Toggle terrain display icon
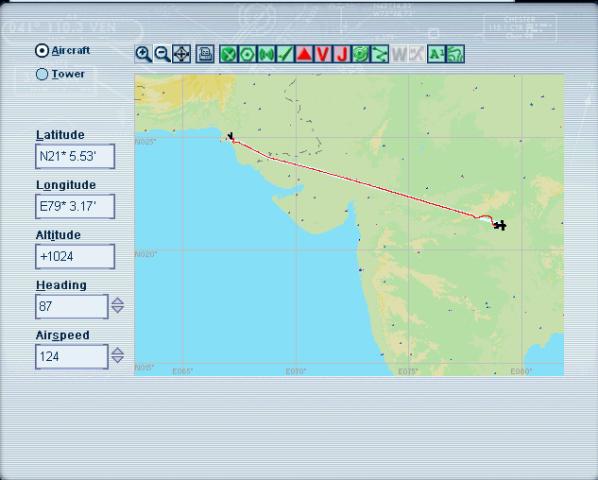598x480 pixels. [x=455, y=54]
